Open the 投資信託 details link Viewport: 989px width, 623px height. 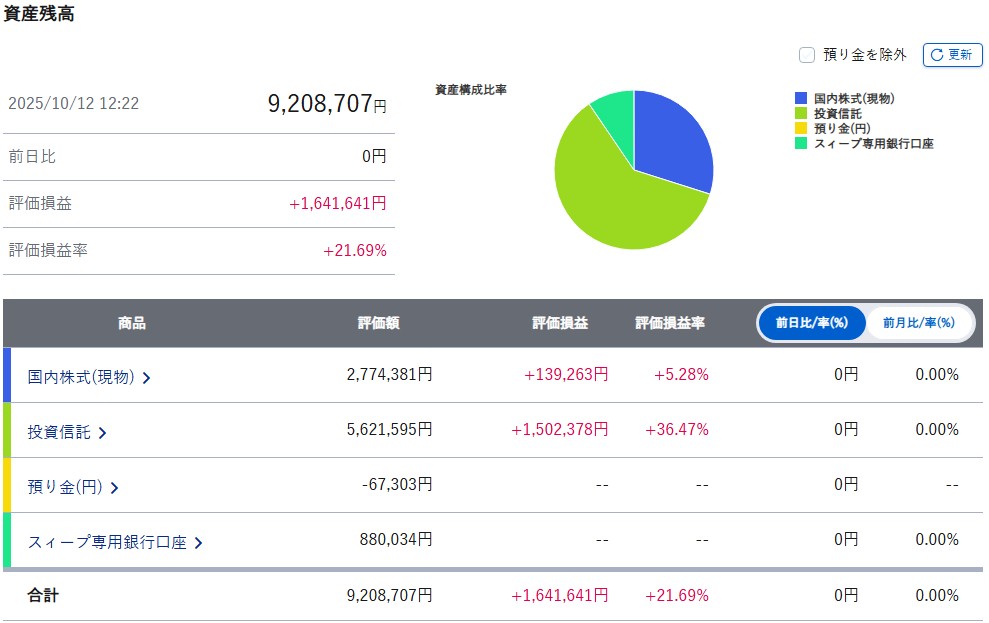(59, 432)
